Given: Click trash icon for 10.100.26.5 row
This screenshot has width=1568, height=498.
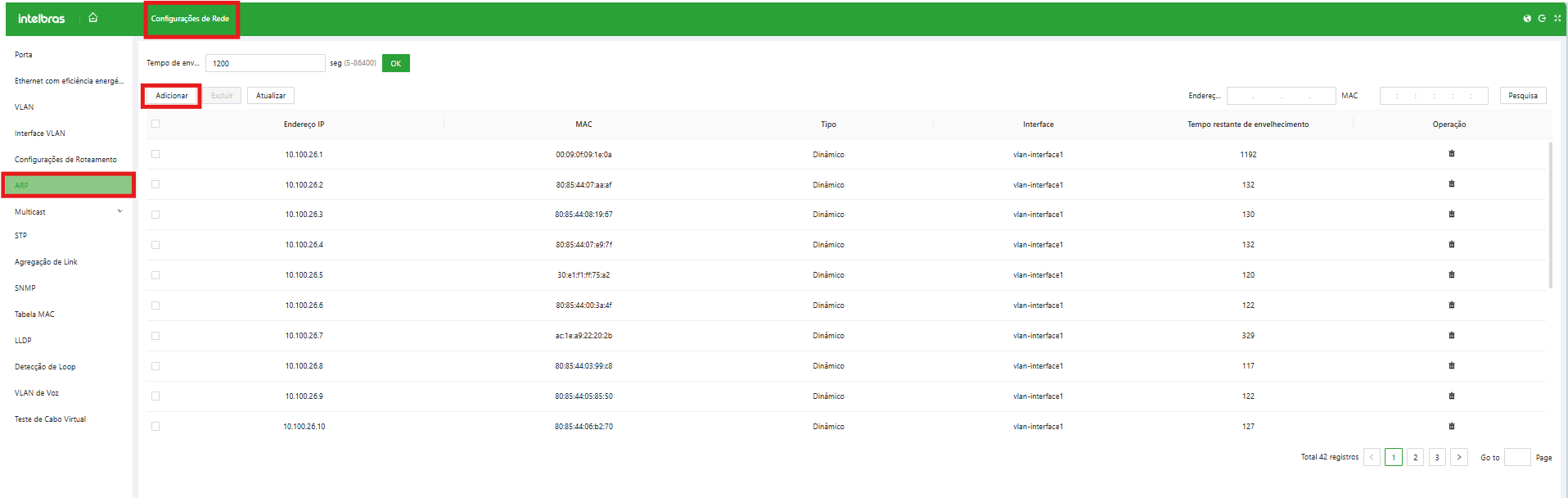Looking at the screenshot, I should pyautogui.click(x=1452, y=275).
